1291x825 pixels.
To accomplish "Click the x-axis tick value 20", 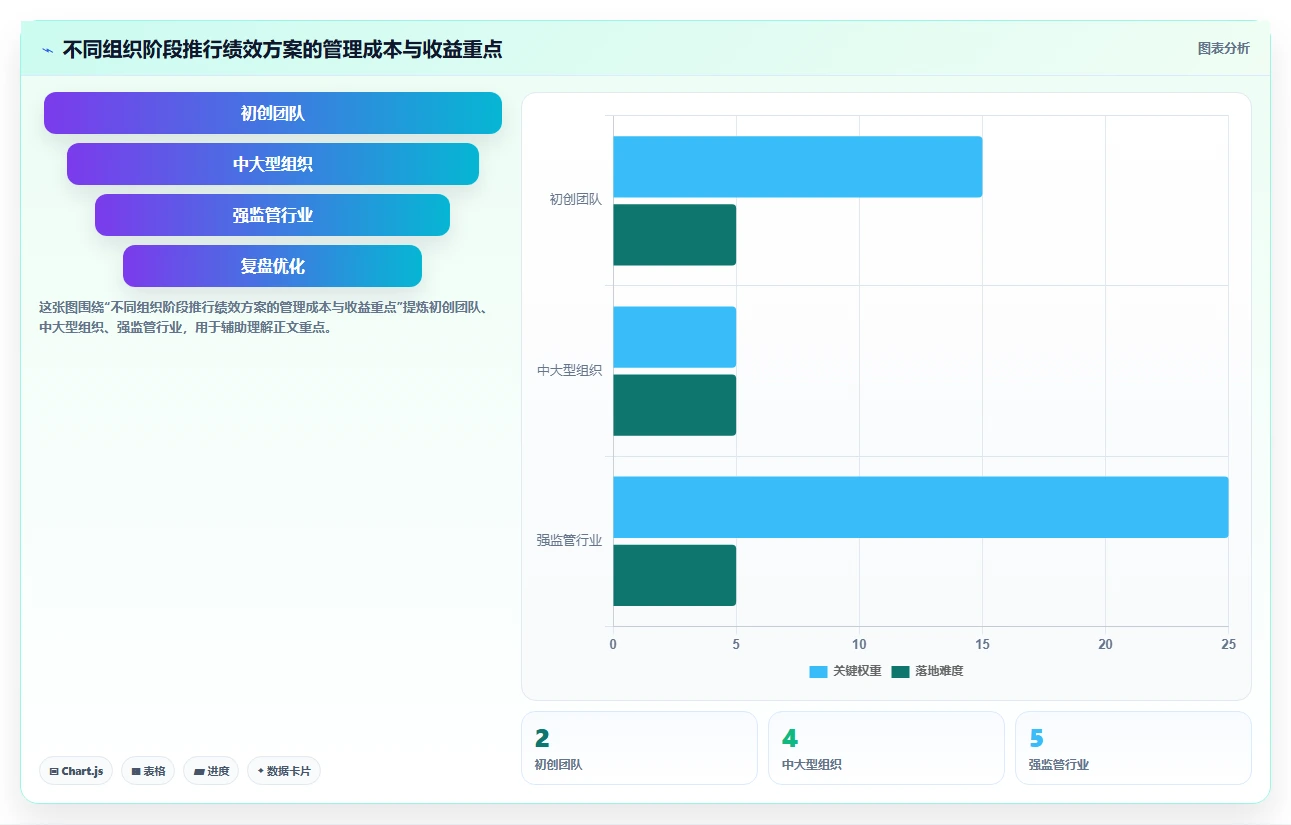I will (x=1105, y=645).
